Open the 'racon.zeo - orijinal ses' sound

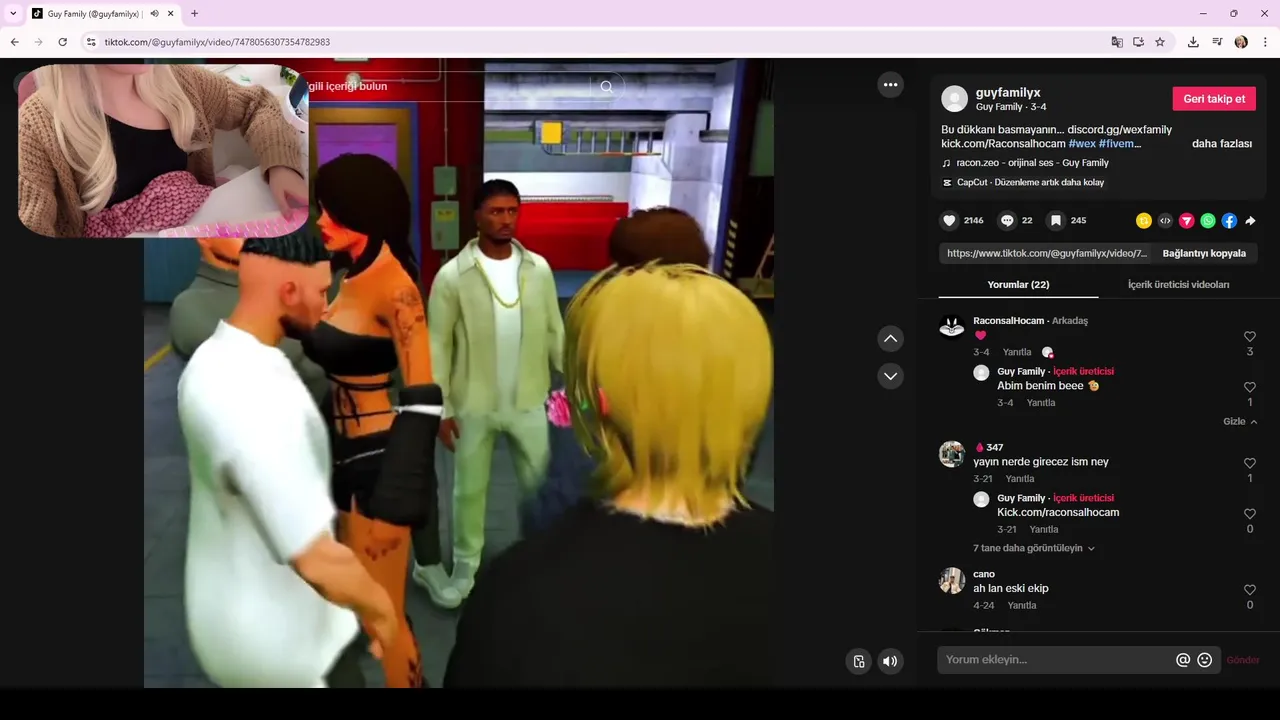click(x=1032, y=163)
